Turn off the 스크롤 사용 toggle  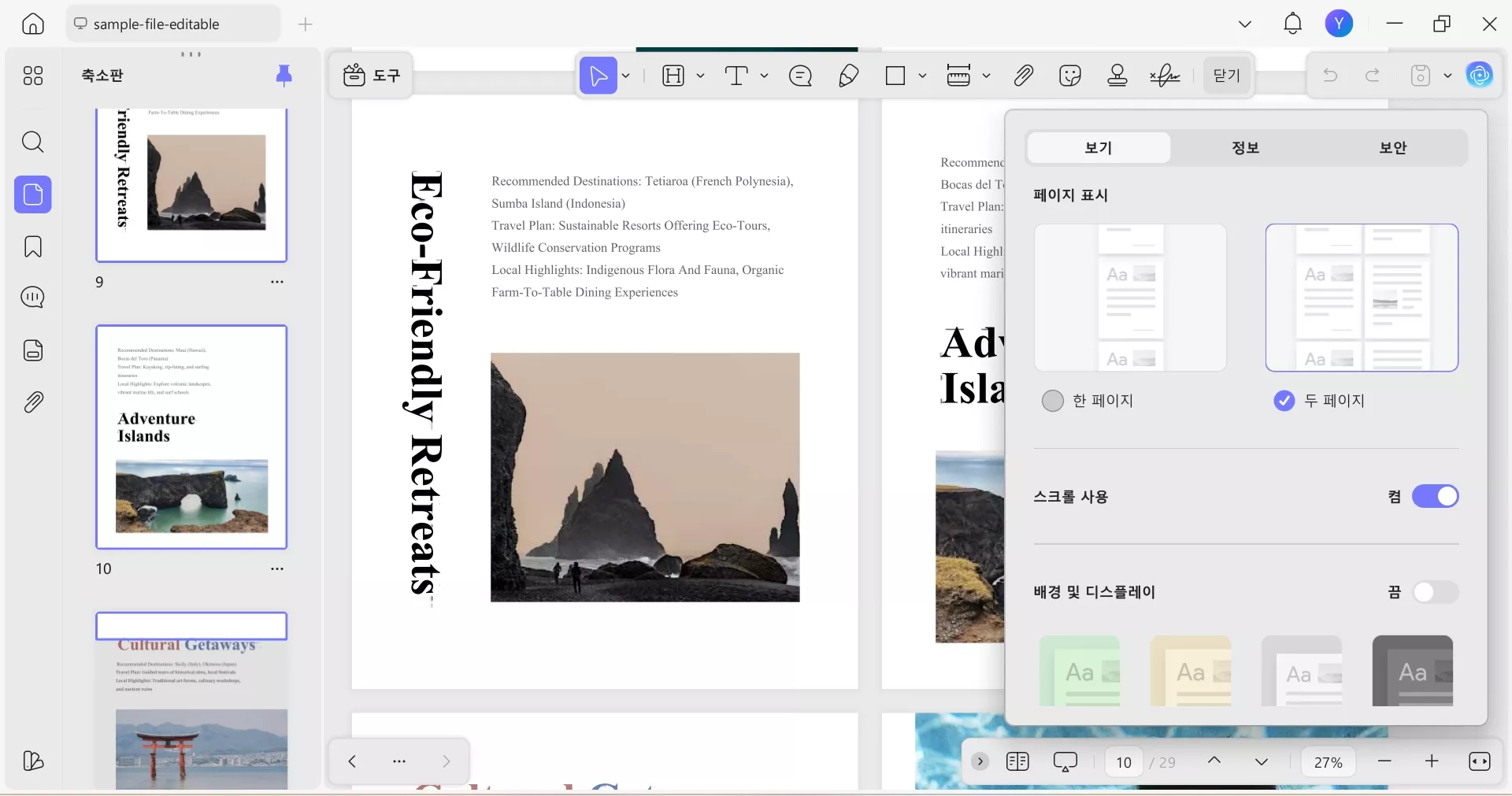point(1435,497)
